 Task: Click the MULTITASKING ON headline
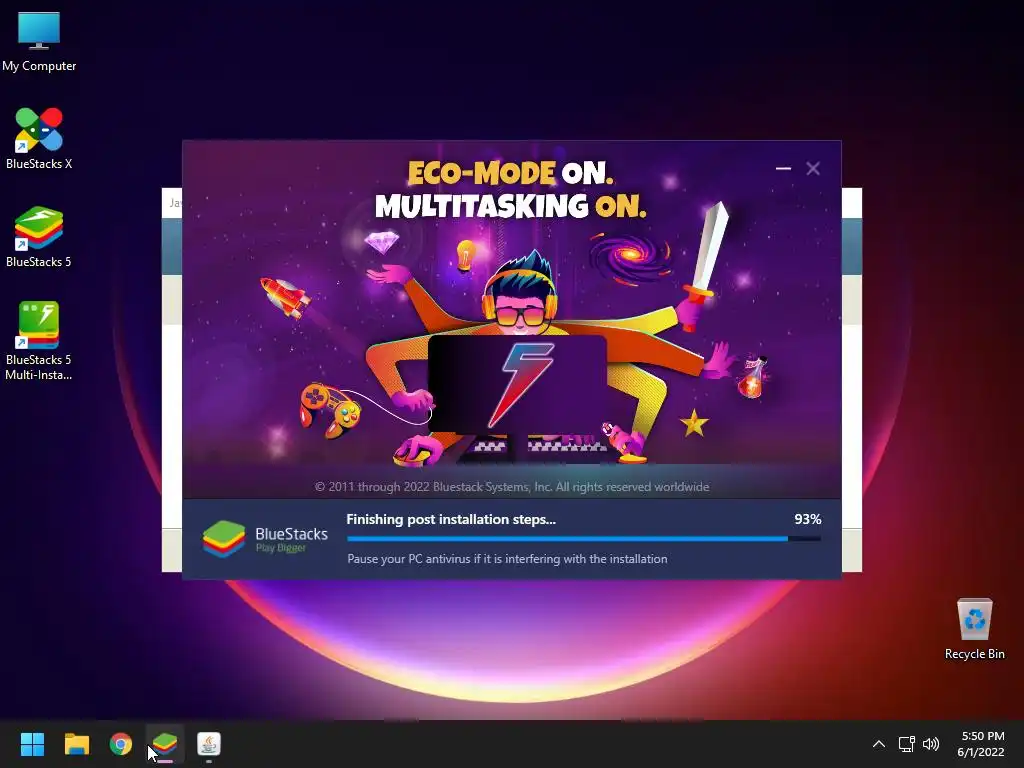tap(511, 206)
